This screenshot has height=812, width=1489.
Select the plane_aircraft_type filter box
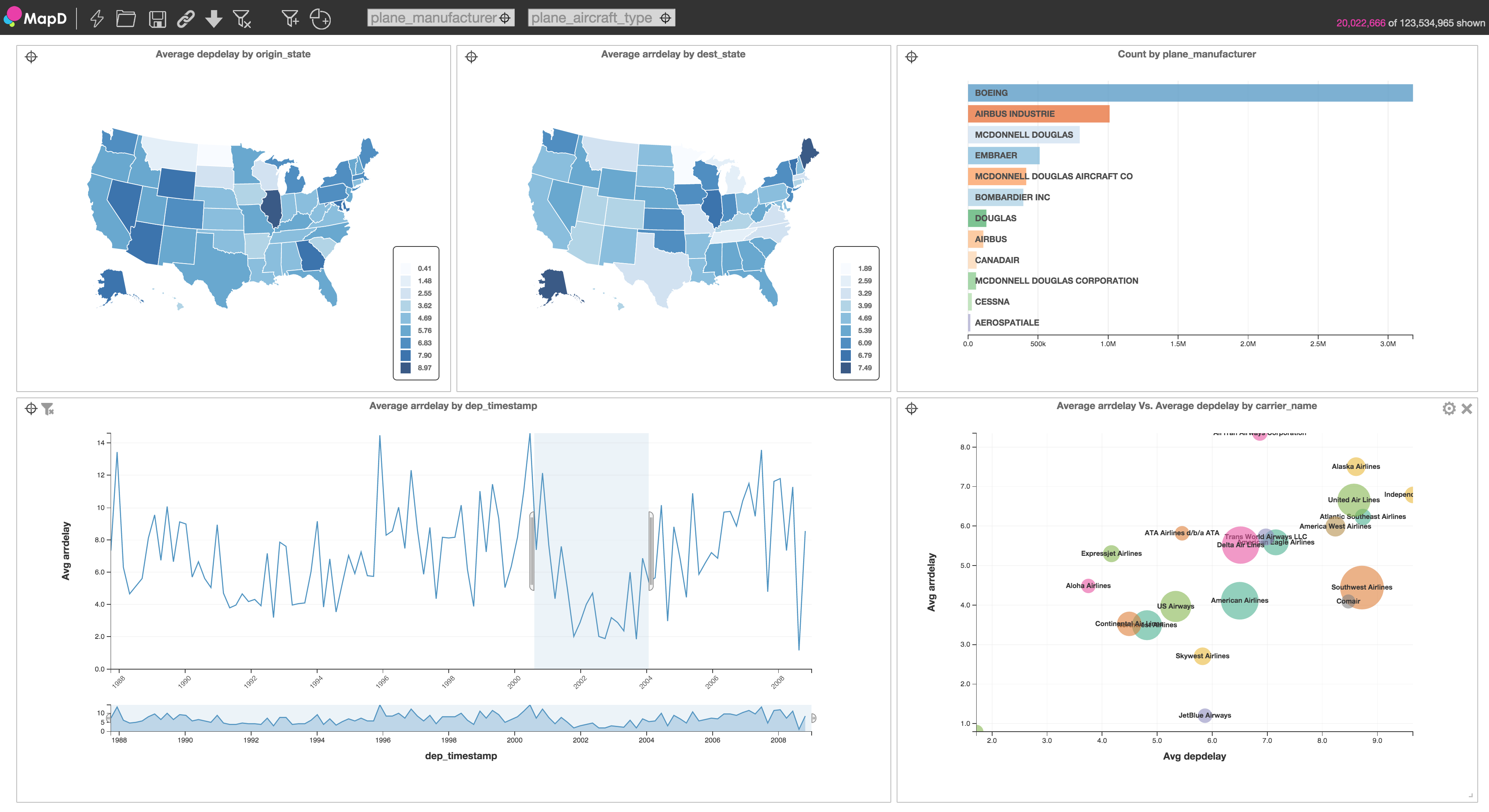(x=601, y=18)
